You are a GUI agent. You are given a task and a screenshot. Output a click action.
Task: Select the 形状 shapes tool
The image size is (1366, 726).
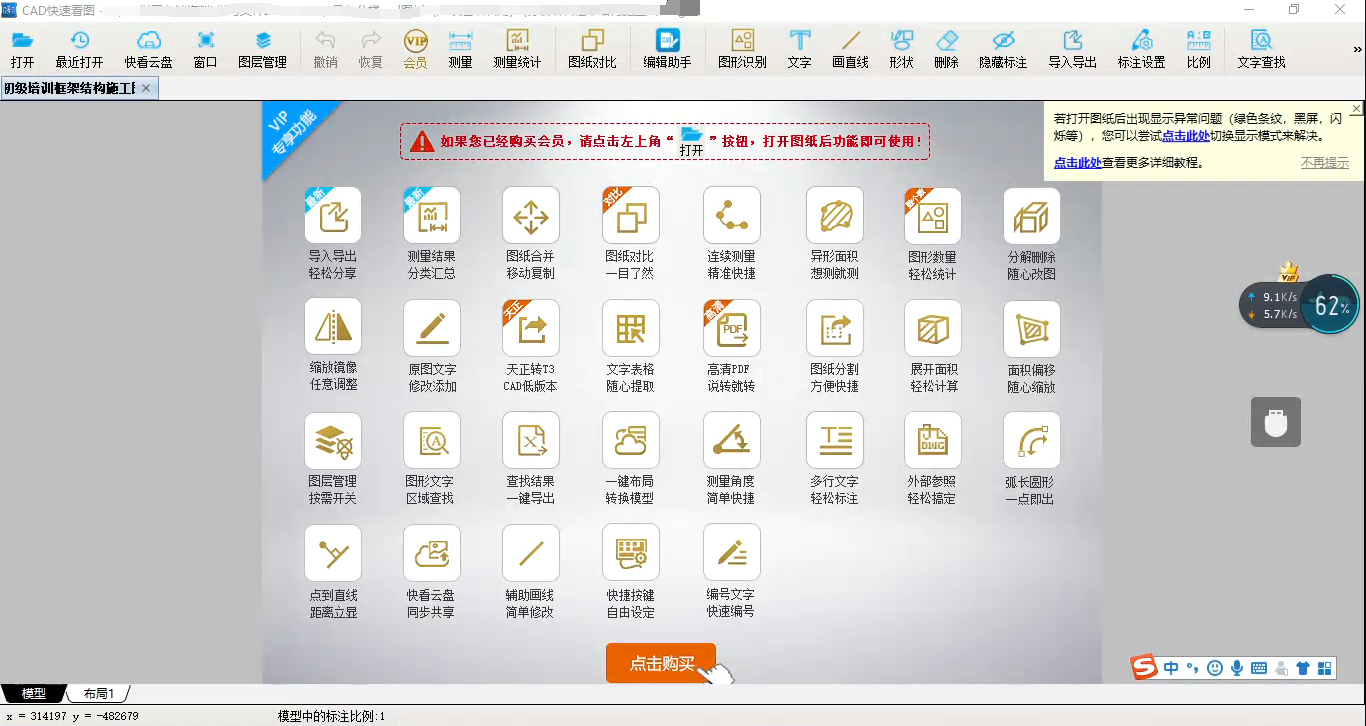[901, 49]
